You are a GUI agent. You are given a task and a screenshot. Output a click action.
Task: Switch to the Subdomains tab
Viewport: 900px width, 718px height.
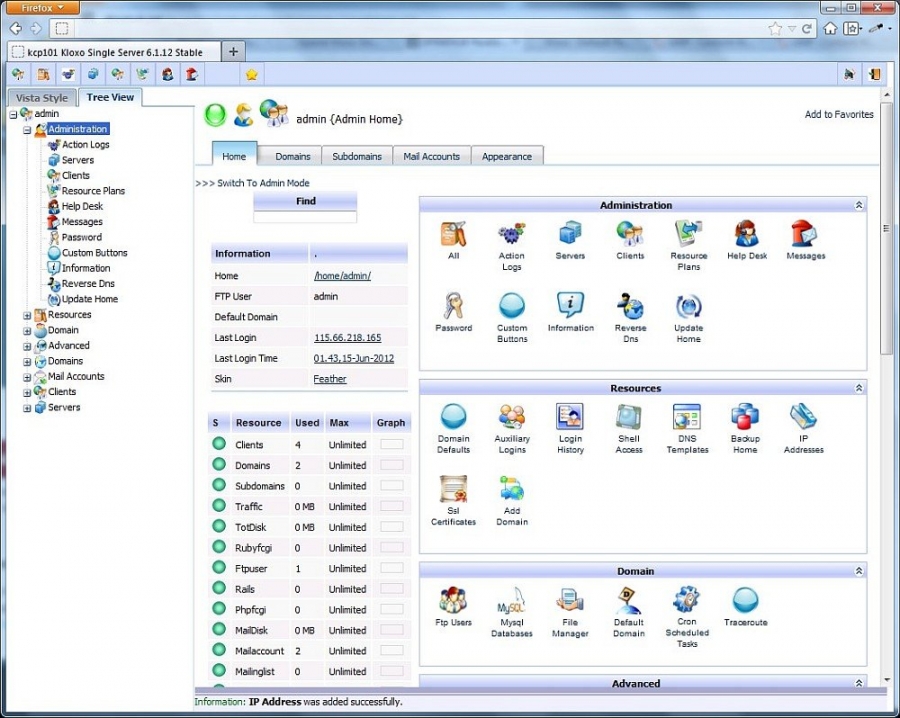click(357, 156)
